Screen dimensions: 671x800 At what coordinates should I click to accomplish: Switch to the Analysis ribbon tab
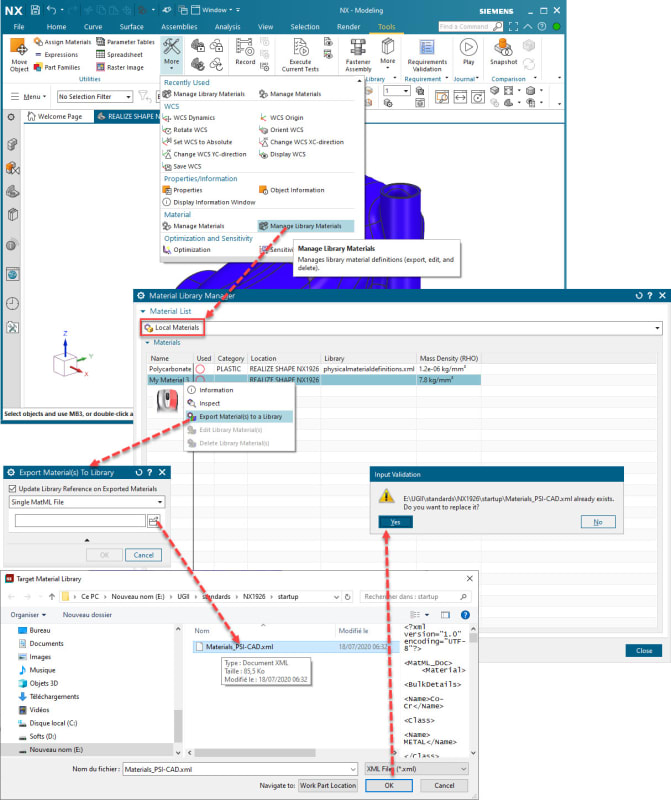[x=228, y=27]
